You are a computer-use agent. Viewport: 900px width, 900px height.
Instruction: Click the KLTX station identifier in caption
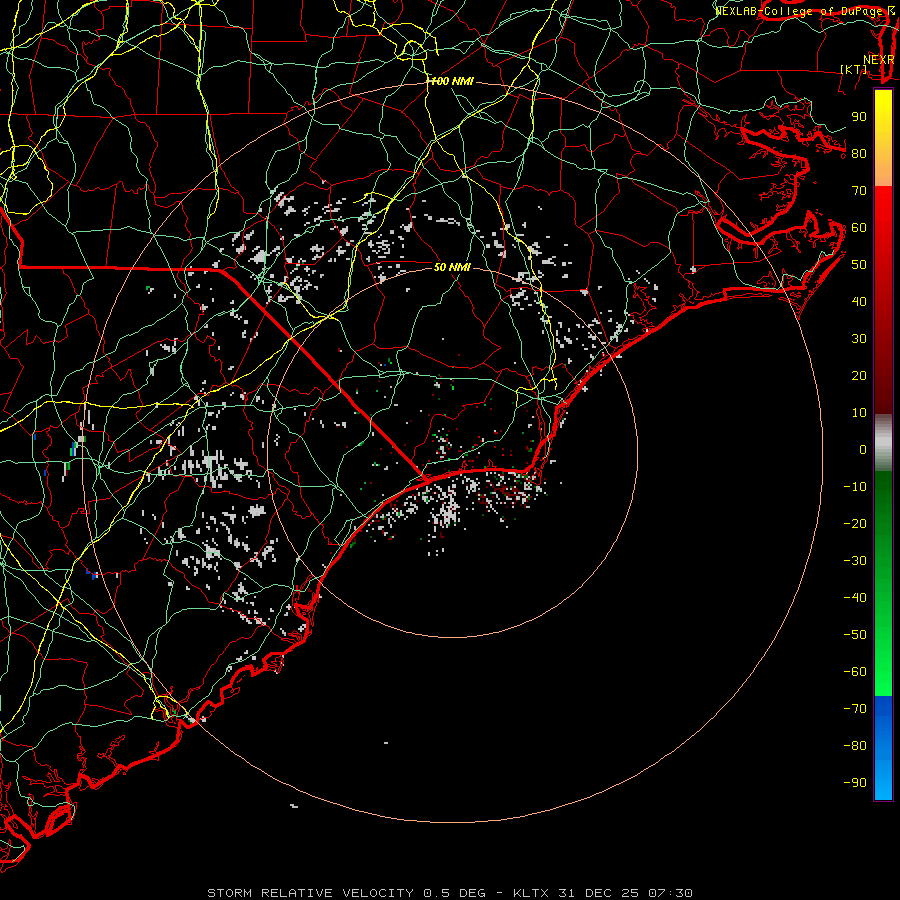(x=531, y=893)
